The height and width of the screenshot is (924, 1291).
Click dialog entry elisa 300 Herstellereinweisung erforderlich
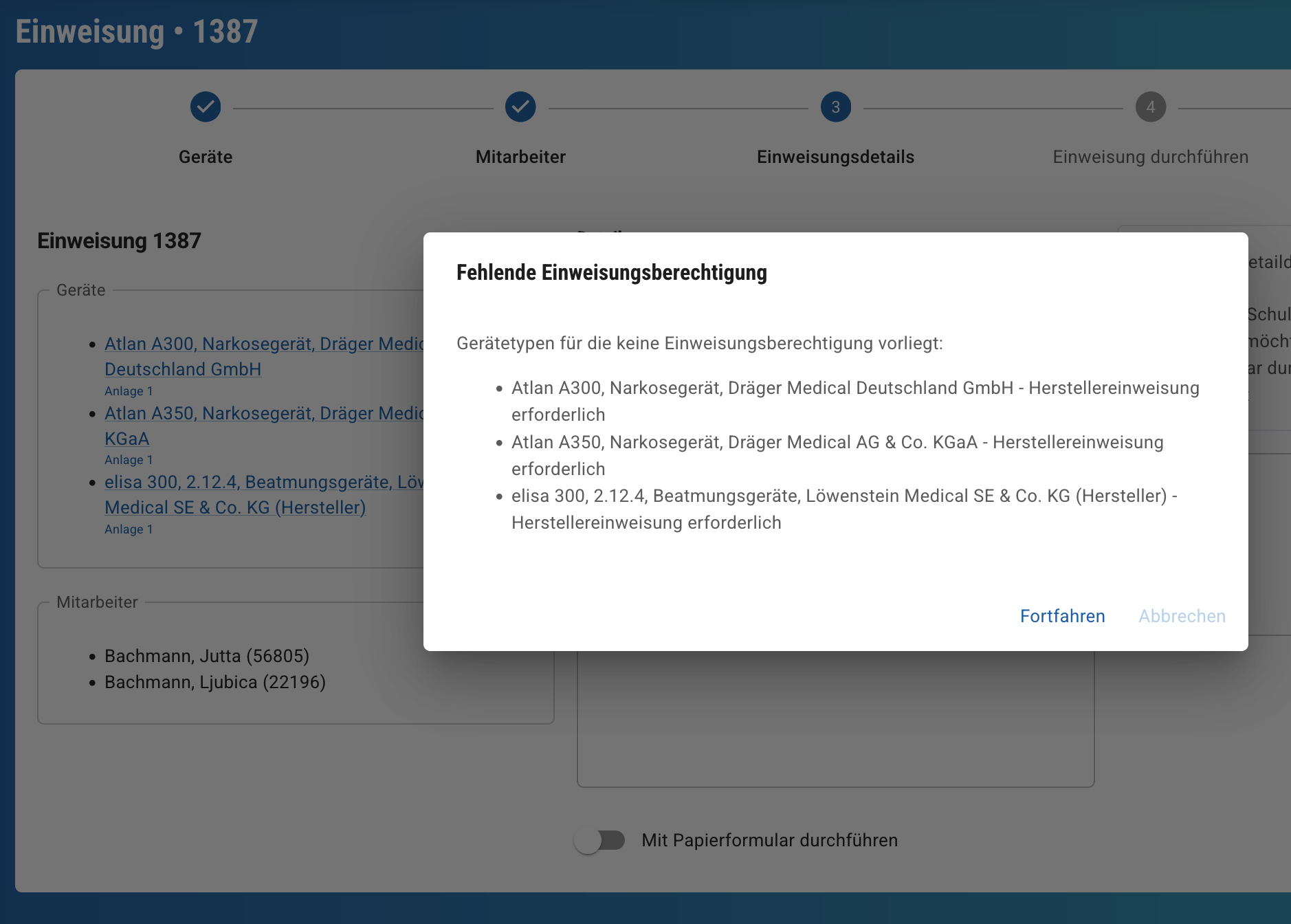click(844, 509)
